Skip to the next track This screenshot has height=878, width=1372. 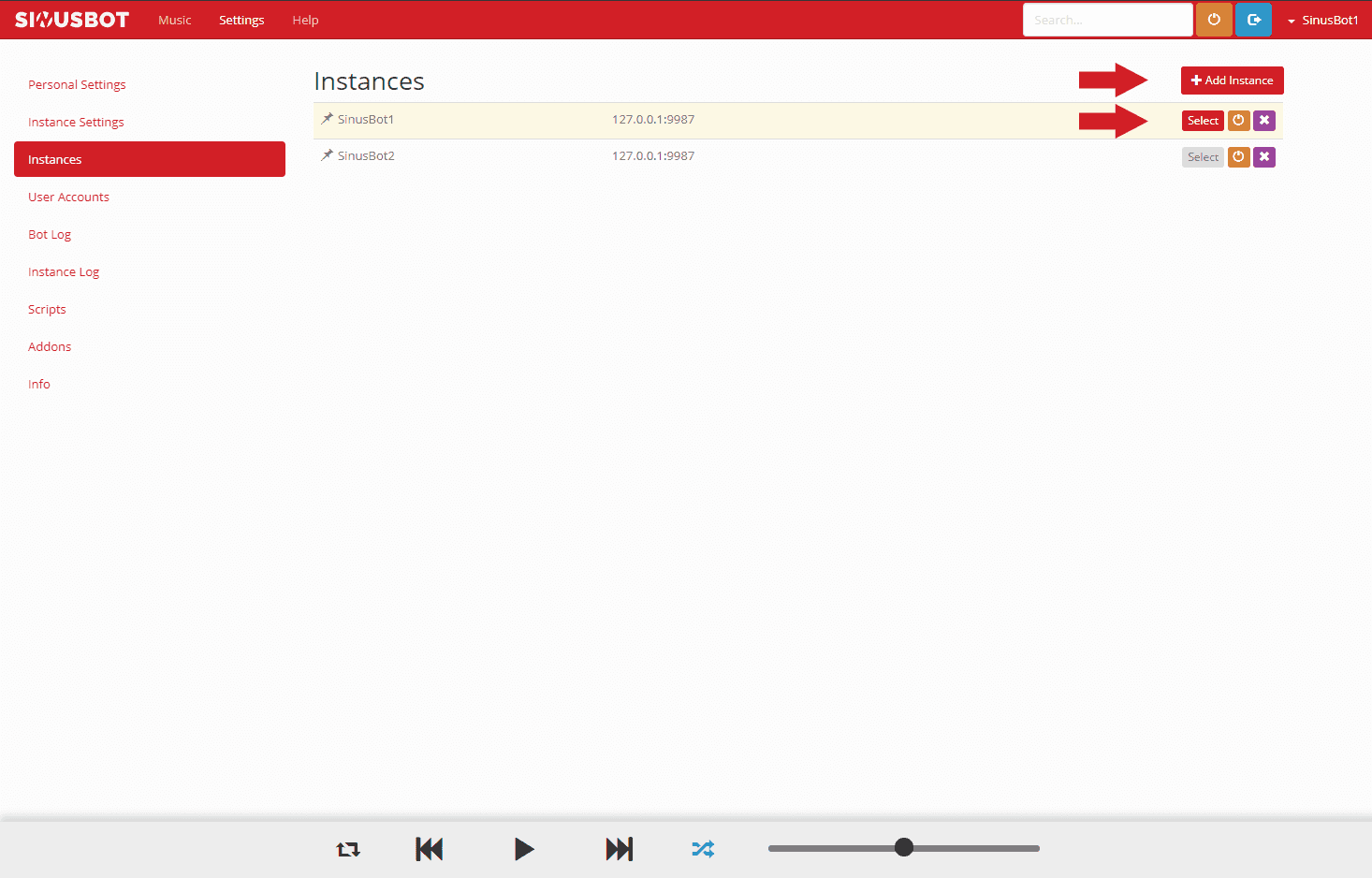[x=619, y=849]
